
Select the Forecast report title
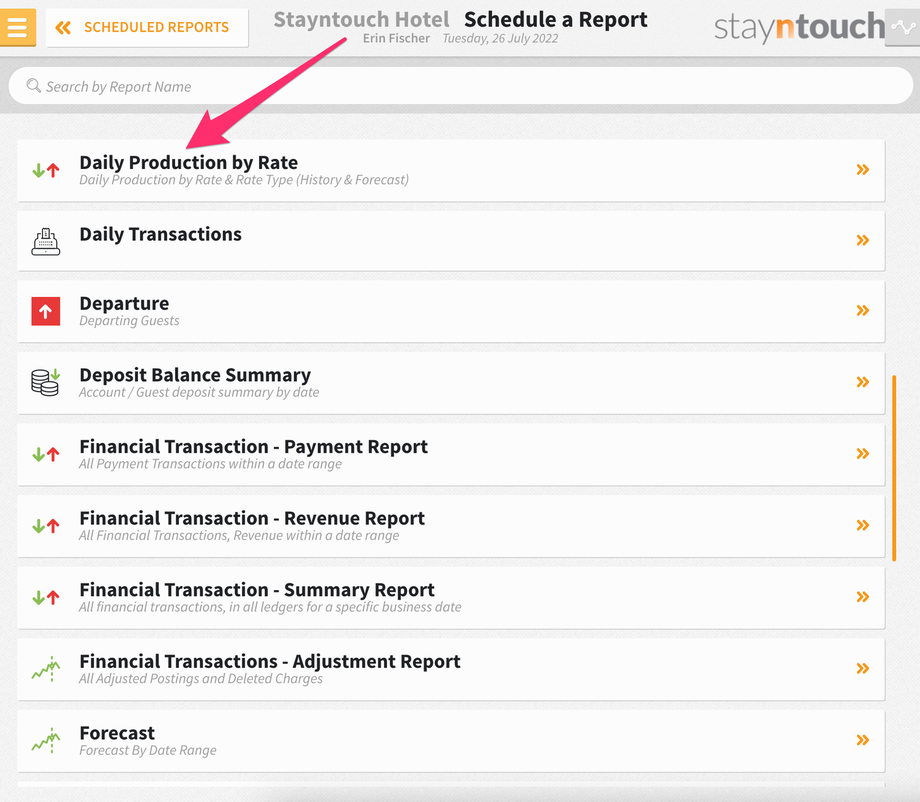coord(117,733)
